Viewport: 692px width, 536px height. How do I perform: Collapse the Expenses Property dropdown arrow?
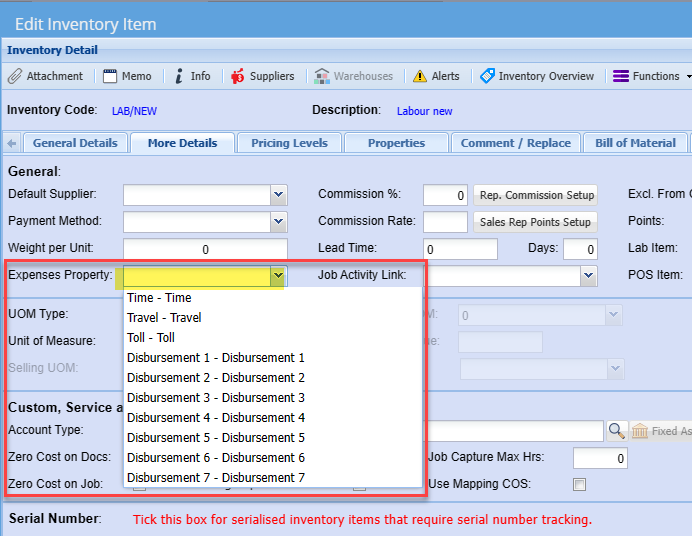pyautogui.click(x=278, y=276)
